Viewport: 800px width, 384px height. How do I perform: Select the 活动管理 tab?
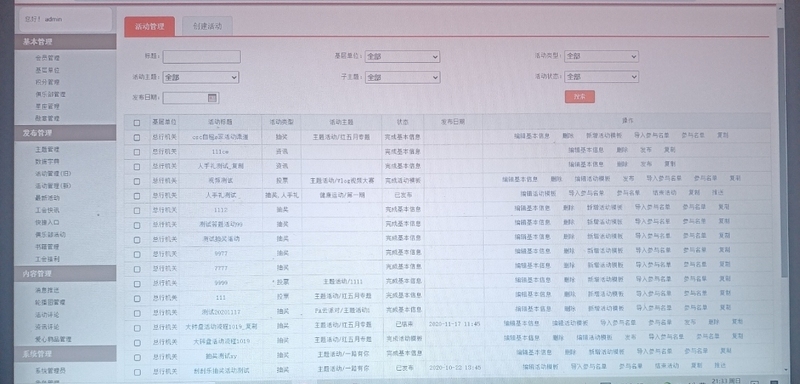pyautogui.click(x=149, y=27)
